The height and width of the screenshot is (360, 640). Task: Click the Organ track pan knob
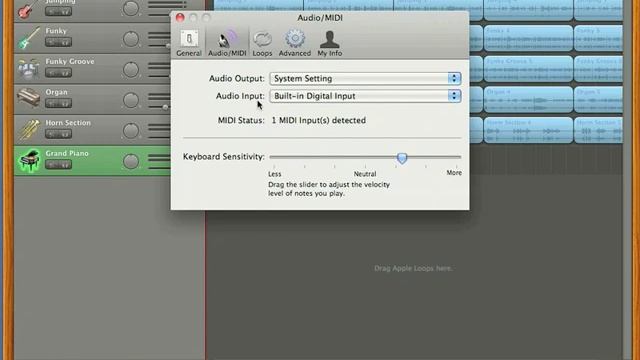point(131,100)
